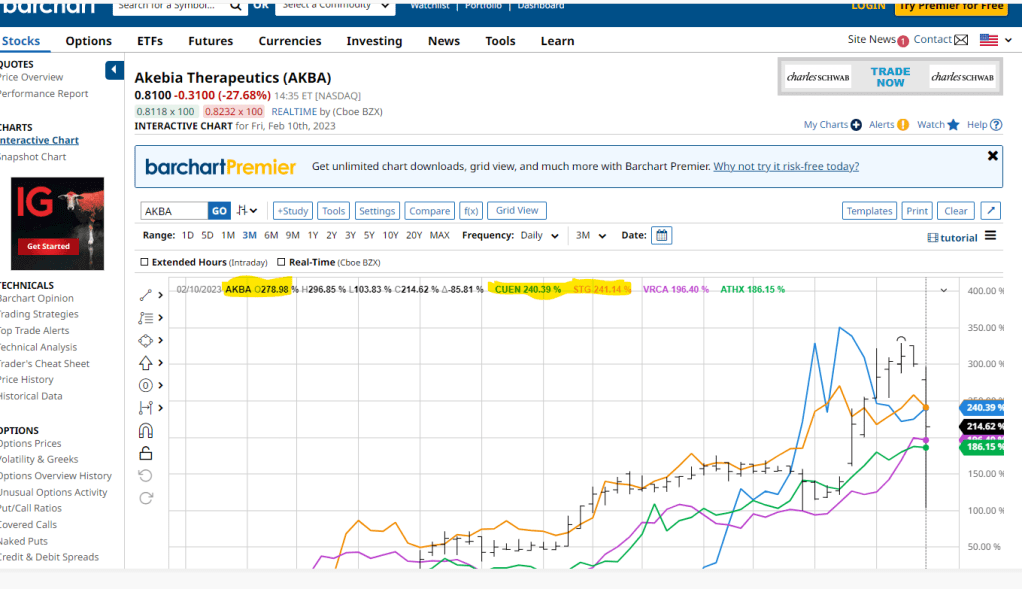
Task: Click the lock drawings icon
Action: pyautogui.click(x=146, y=453)
